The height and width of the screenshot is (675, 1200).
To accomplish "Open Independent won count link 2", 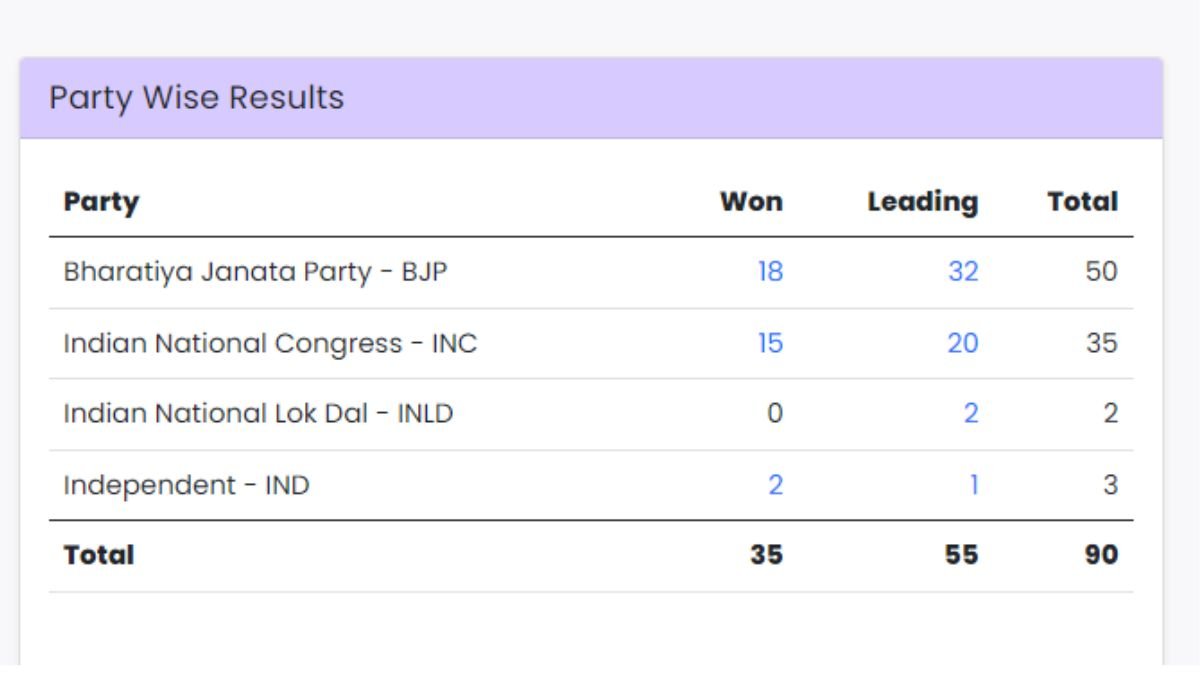I will tap(775, 485).
